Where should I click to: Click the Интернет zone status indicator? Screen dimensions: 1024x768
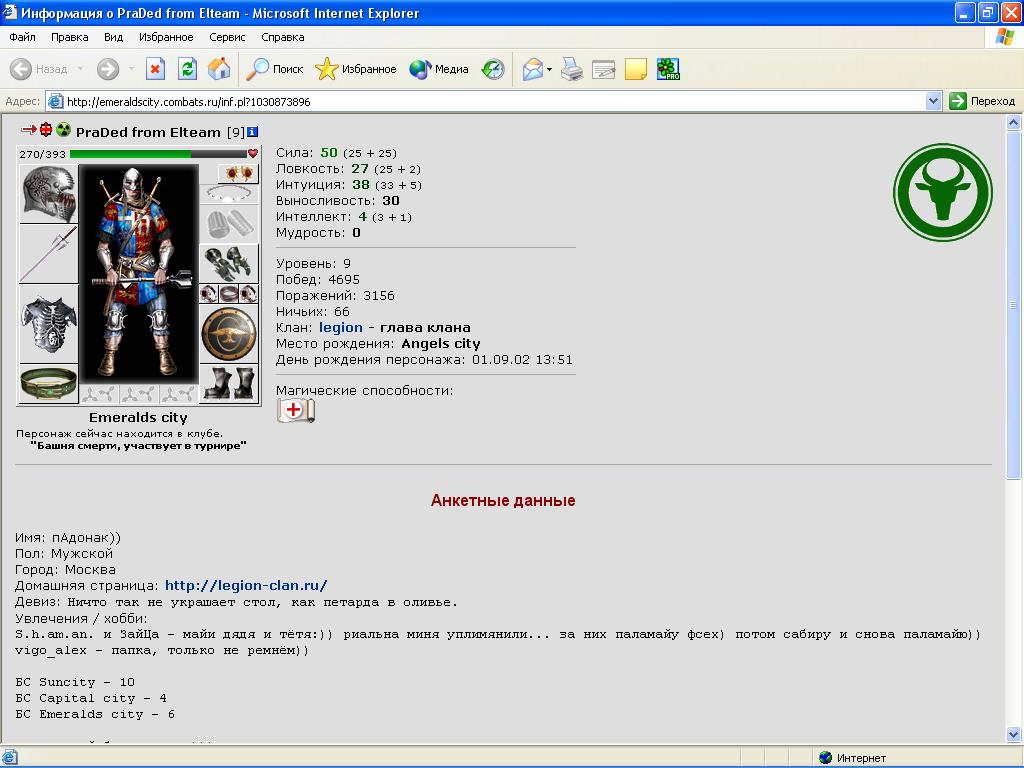click(x=853, y=758)
